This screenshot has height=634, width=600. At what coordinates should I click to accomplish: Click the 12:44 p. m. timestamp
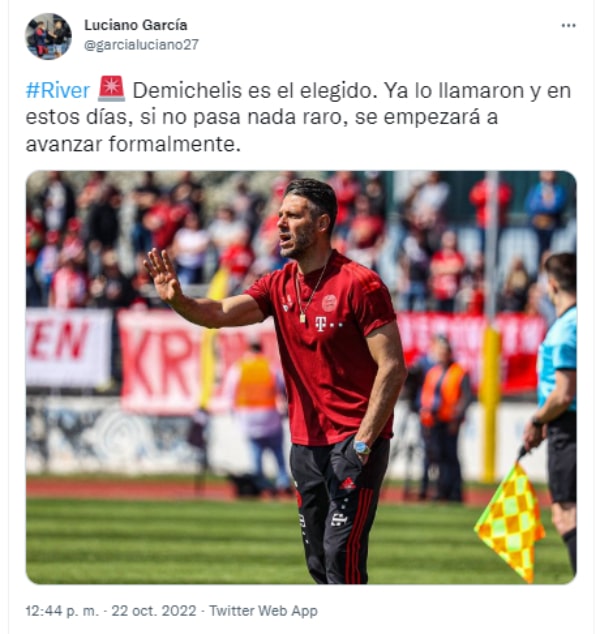(x=62, y=611)
